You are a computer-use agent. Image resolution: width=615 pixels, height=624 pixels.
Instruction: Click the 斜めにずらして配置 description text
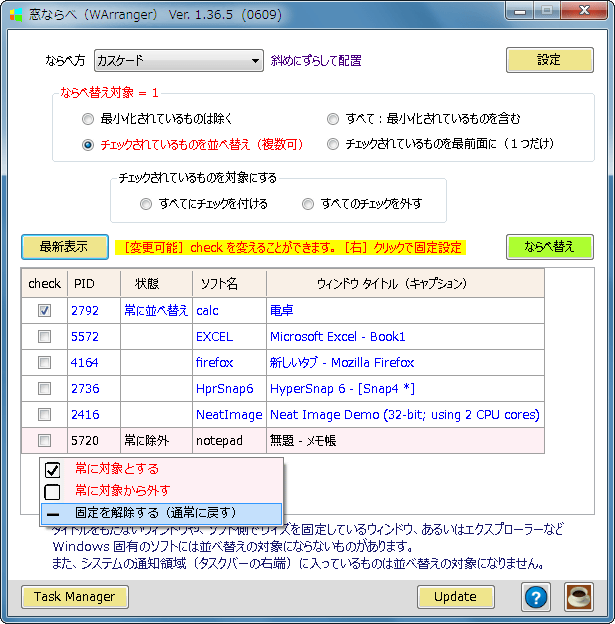[x=316, y=60]
